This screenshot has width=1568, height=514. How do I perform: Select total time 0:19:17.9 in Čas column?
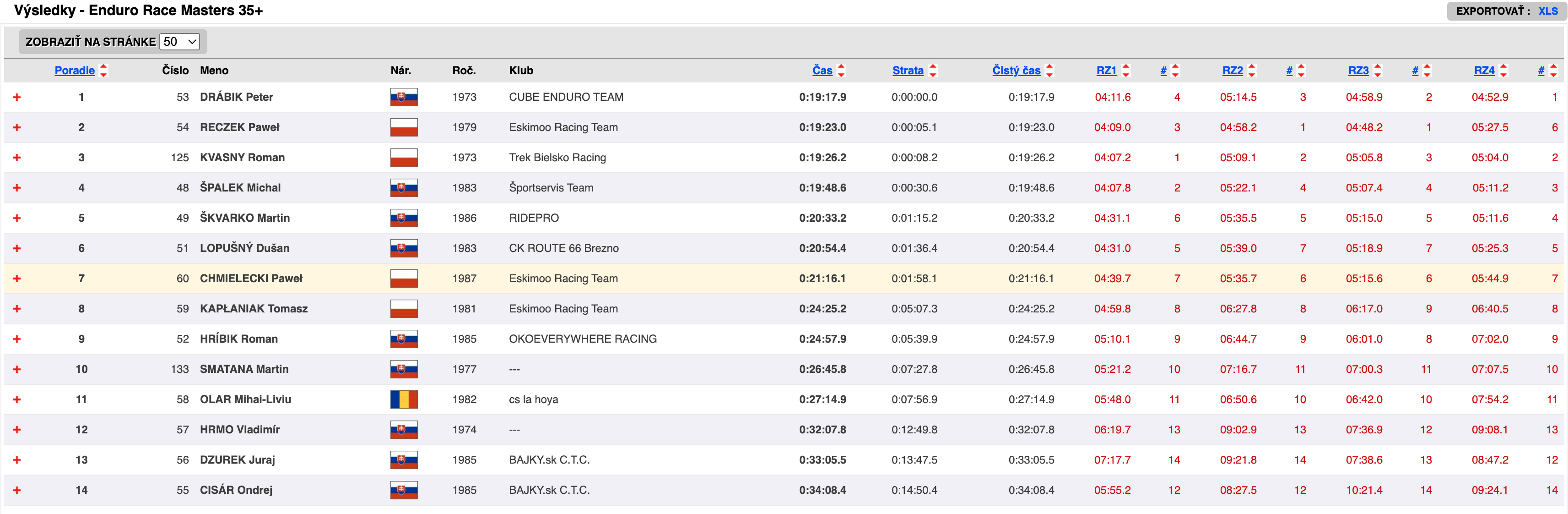click(x=822, y=97)
